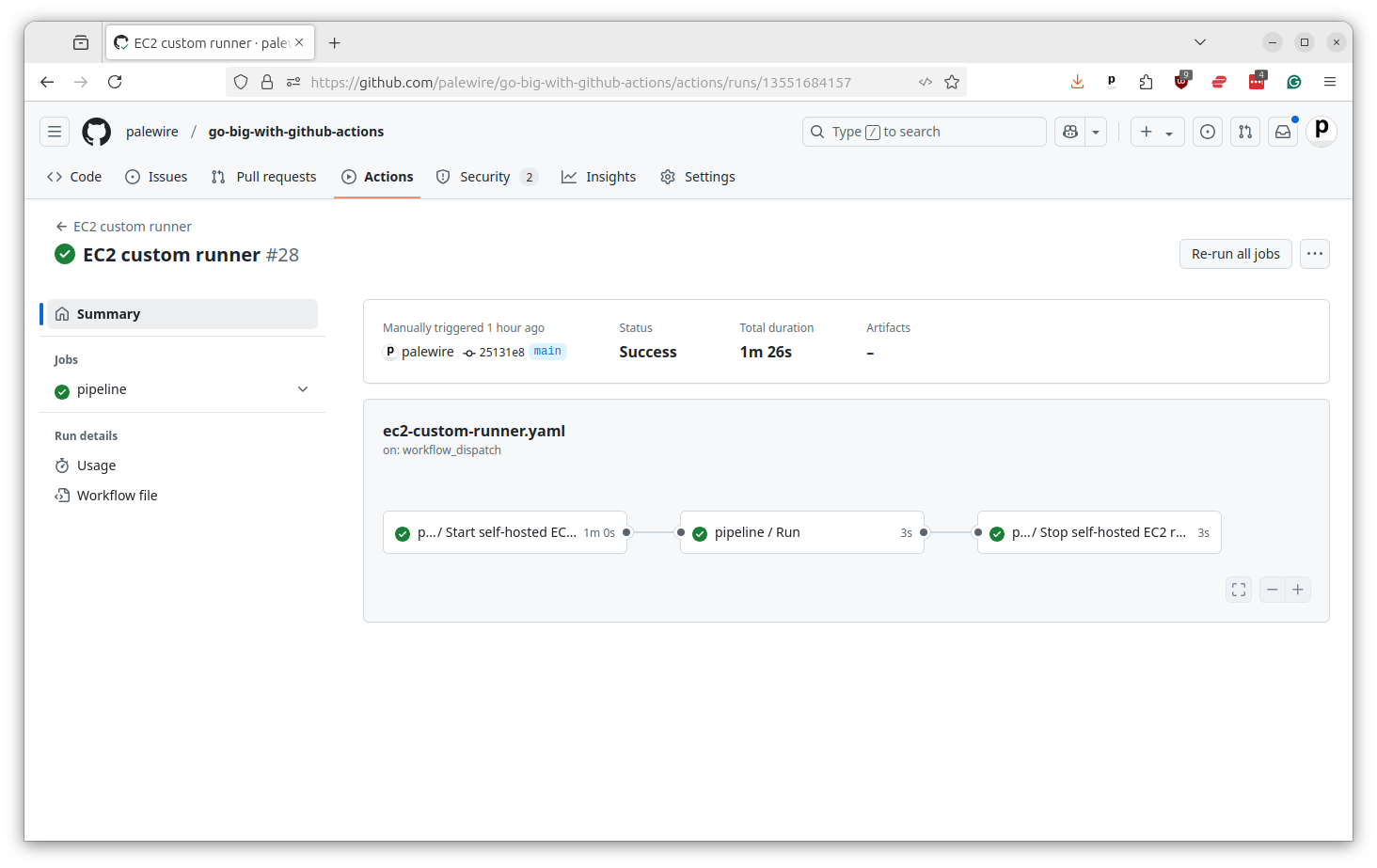Check the notifications inbox icon
Image resolution: width=1377 pixels, height=868 pixels.
(x=1282, y=132)
